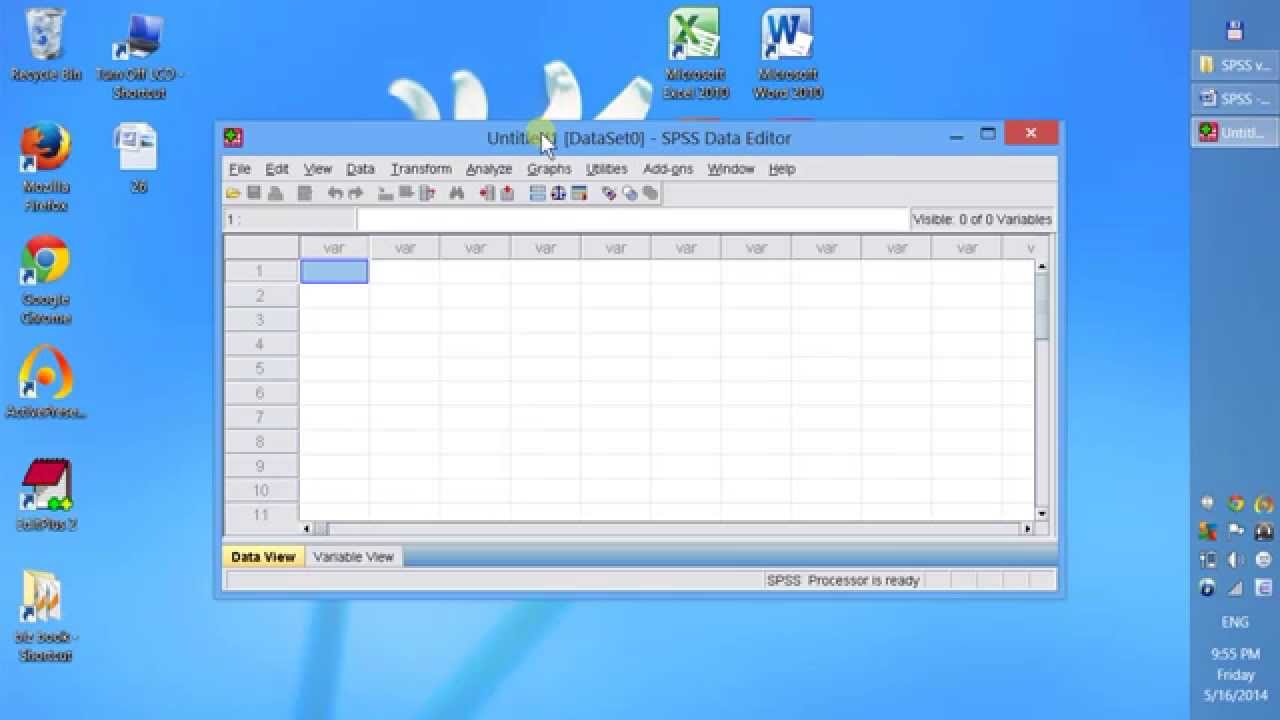Click the speaker volume tray icon
Screen dimensions: 1280x720
tap(1236, 560)
